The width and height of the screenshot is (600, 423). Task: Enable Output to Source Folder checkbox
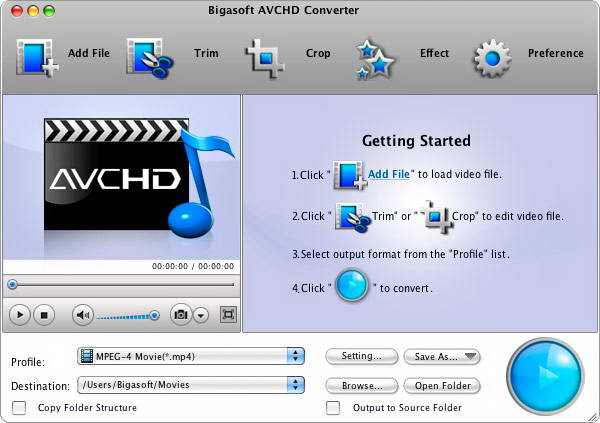click(x=333, y=408)
